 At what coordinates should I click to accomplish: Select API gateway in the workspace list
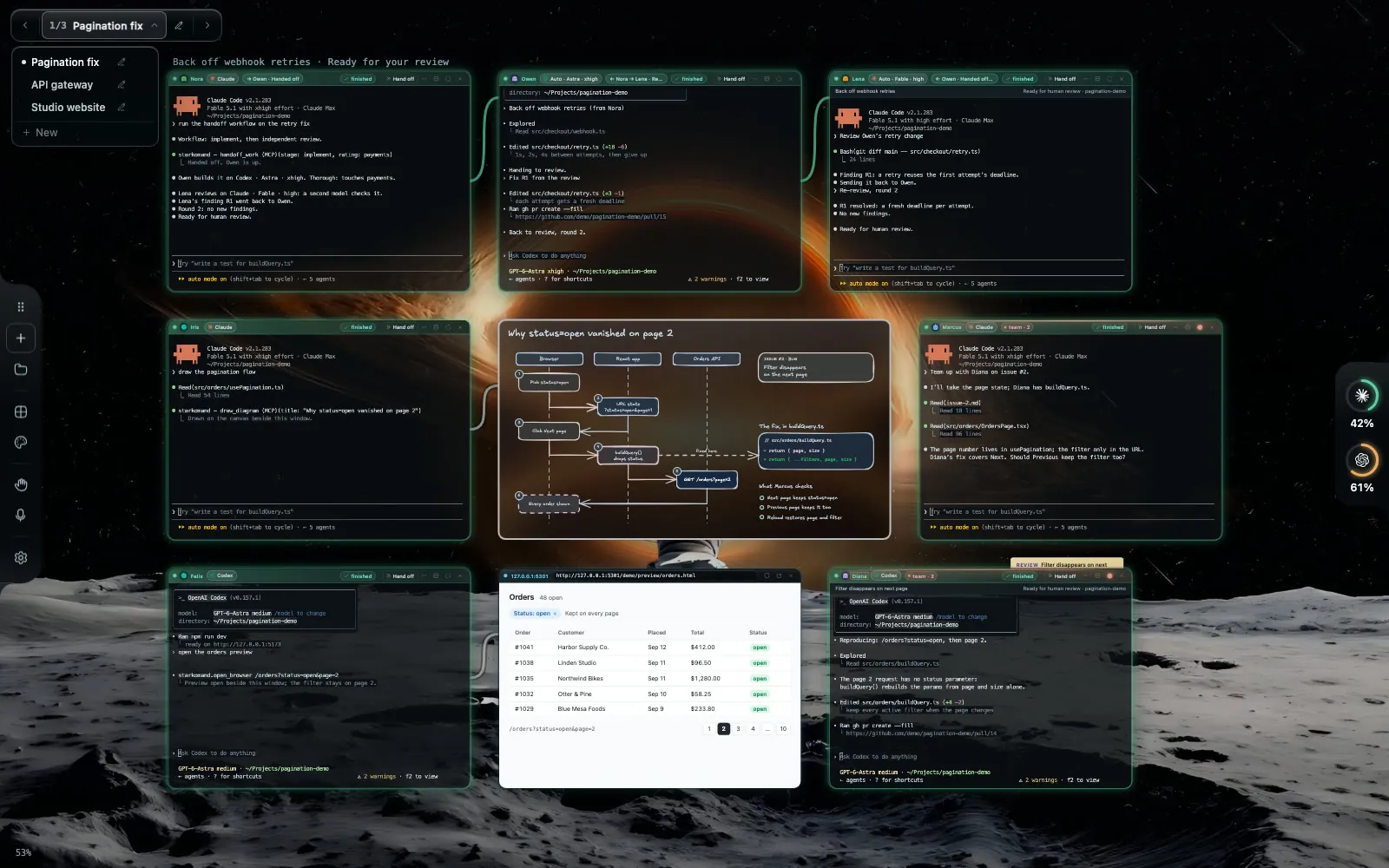(62, 85)
